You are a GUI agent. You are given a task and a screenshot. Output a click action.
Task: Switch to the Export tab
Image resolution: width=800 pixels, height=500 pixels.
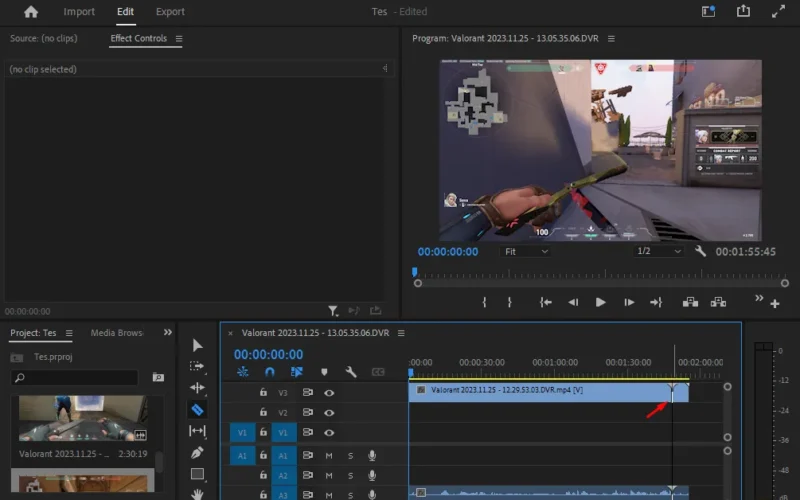(x=170, y=12)
